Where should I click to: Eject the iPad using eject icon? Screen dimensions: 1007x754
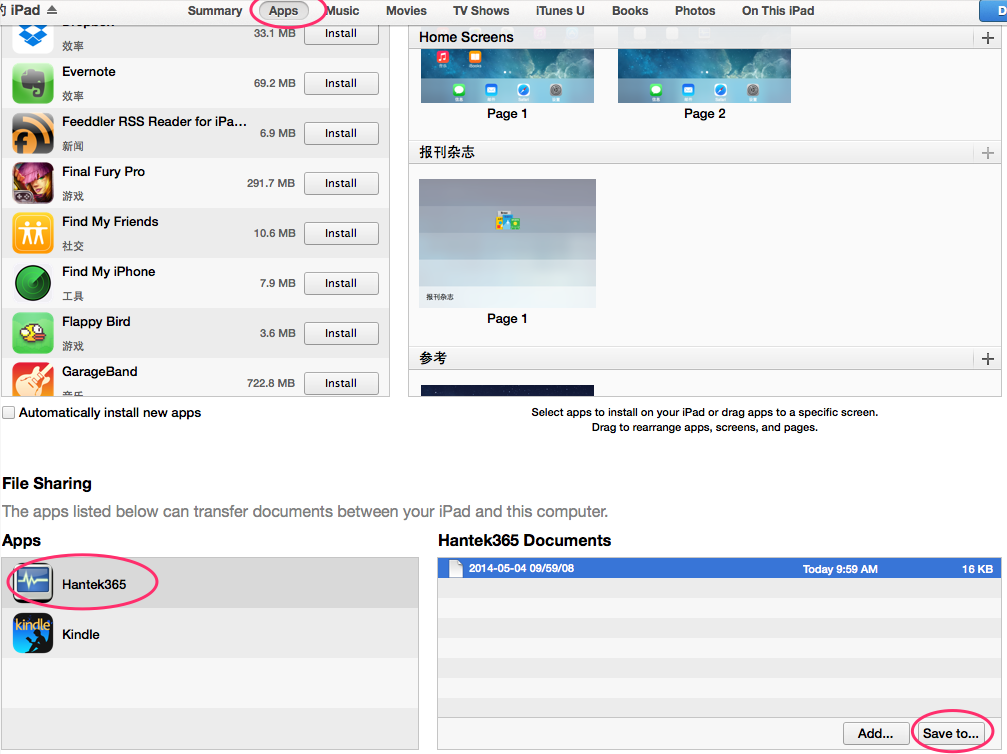52,10
